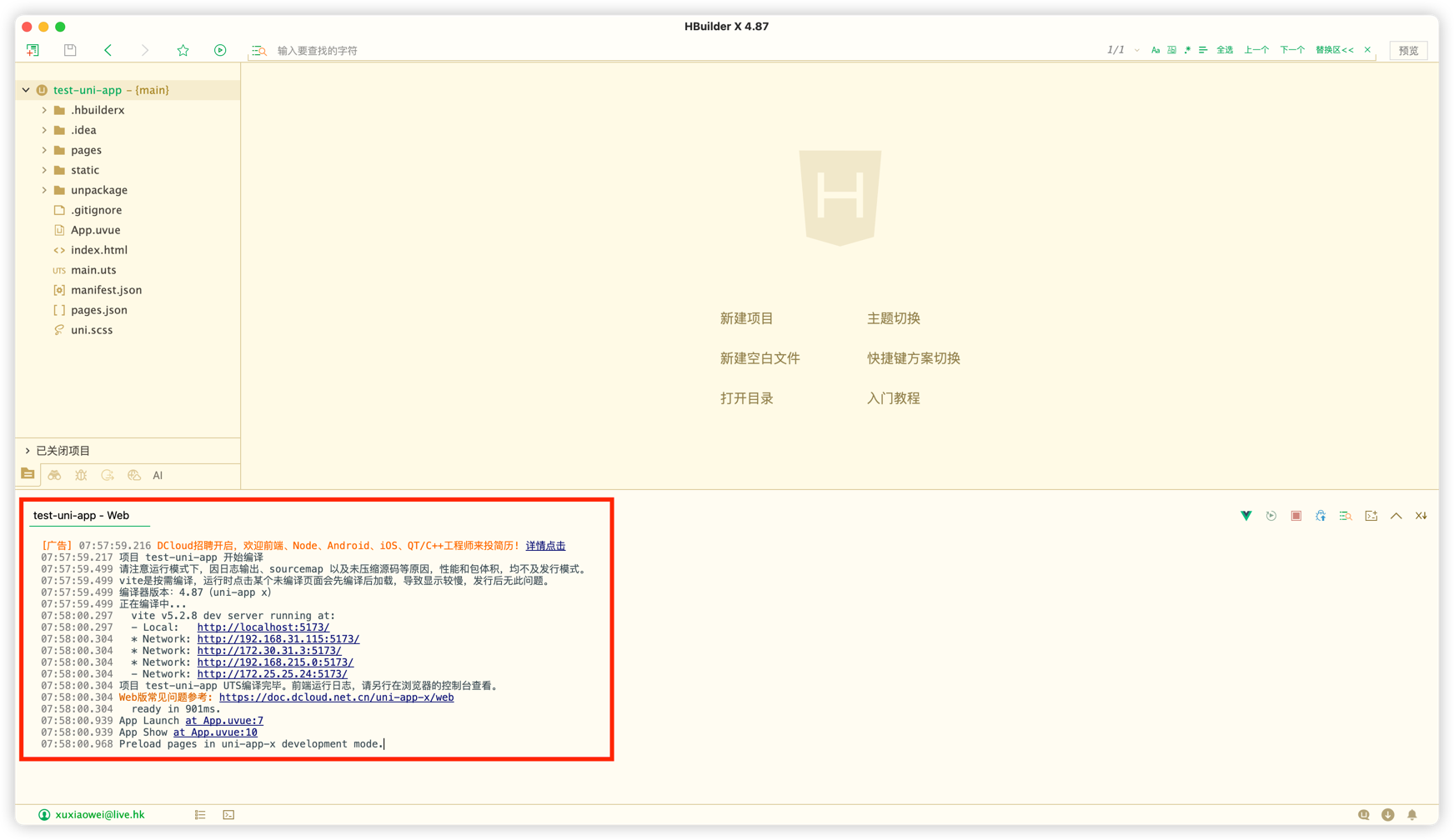Viewport: 1454px width, 840px height.
Task: Toggle regular expression search option
Action: [1187, 50]
